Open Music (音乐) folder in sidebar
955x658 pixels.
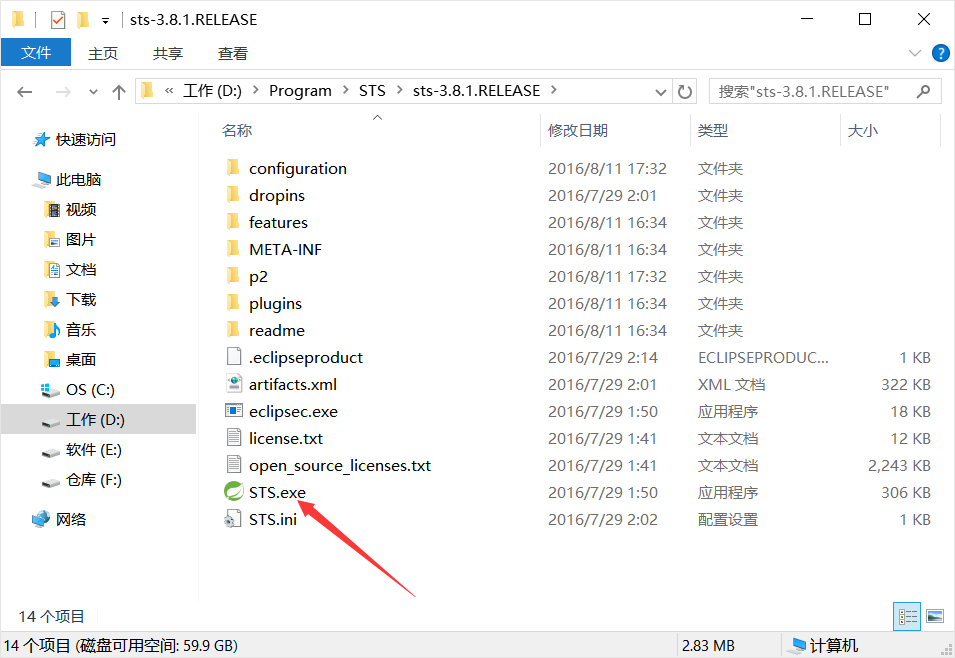(70, 329)
